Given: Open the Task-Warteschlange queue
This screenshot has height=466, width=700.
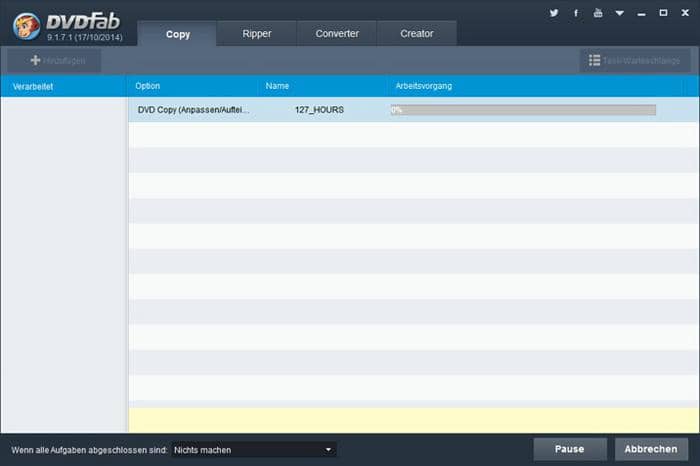Looking at the screenshot, I should click(x=634, y=60).
